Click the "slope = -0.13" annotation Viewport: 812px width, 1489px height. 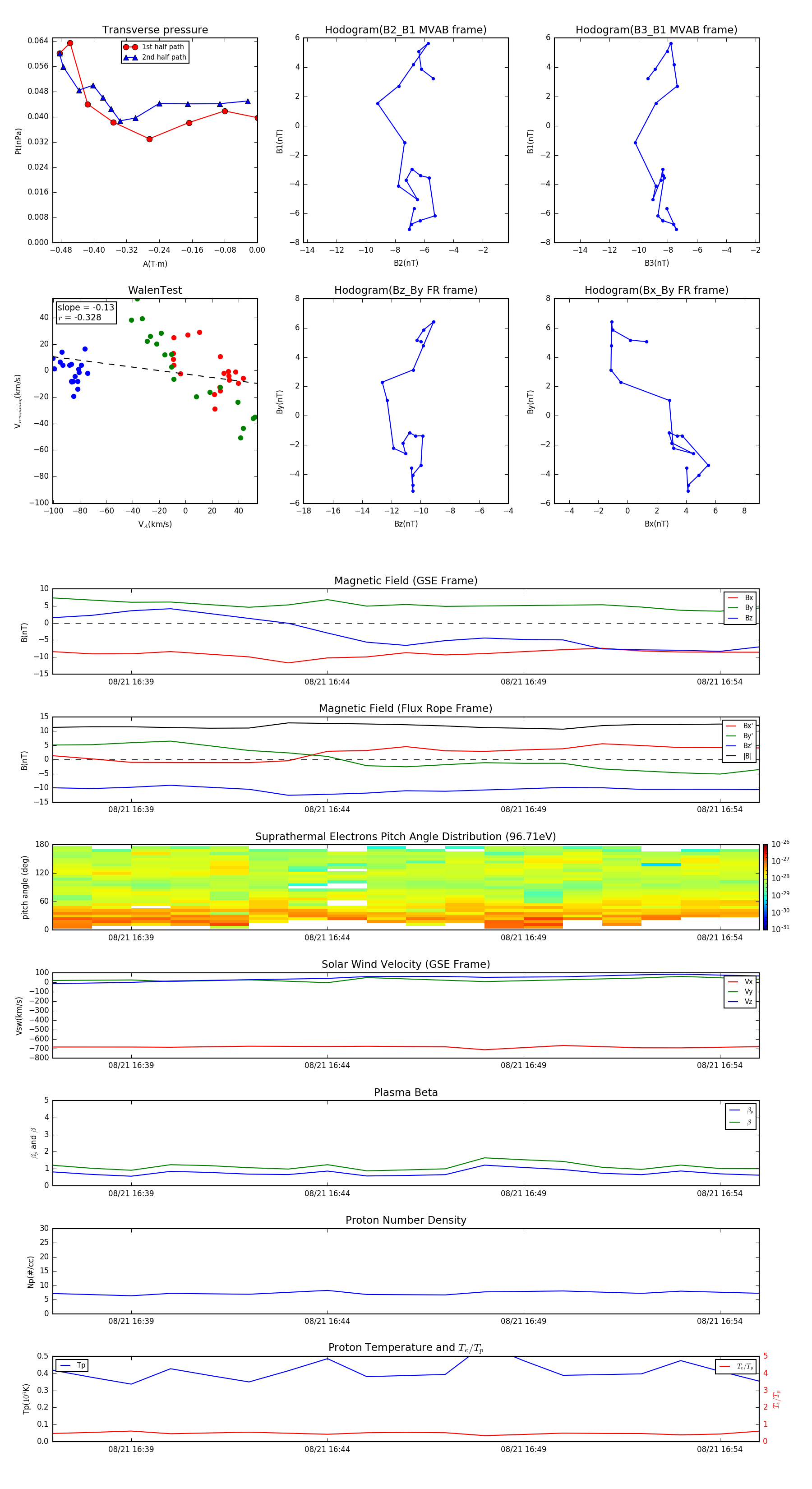[86, 308]
